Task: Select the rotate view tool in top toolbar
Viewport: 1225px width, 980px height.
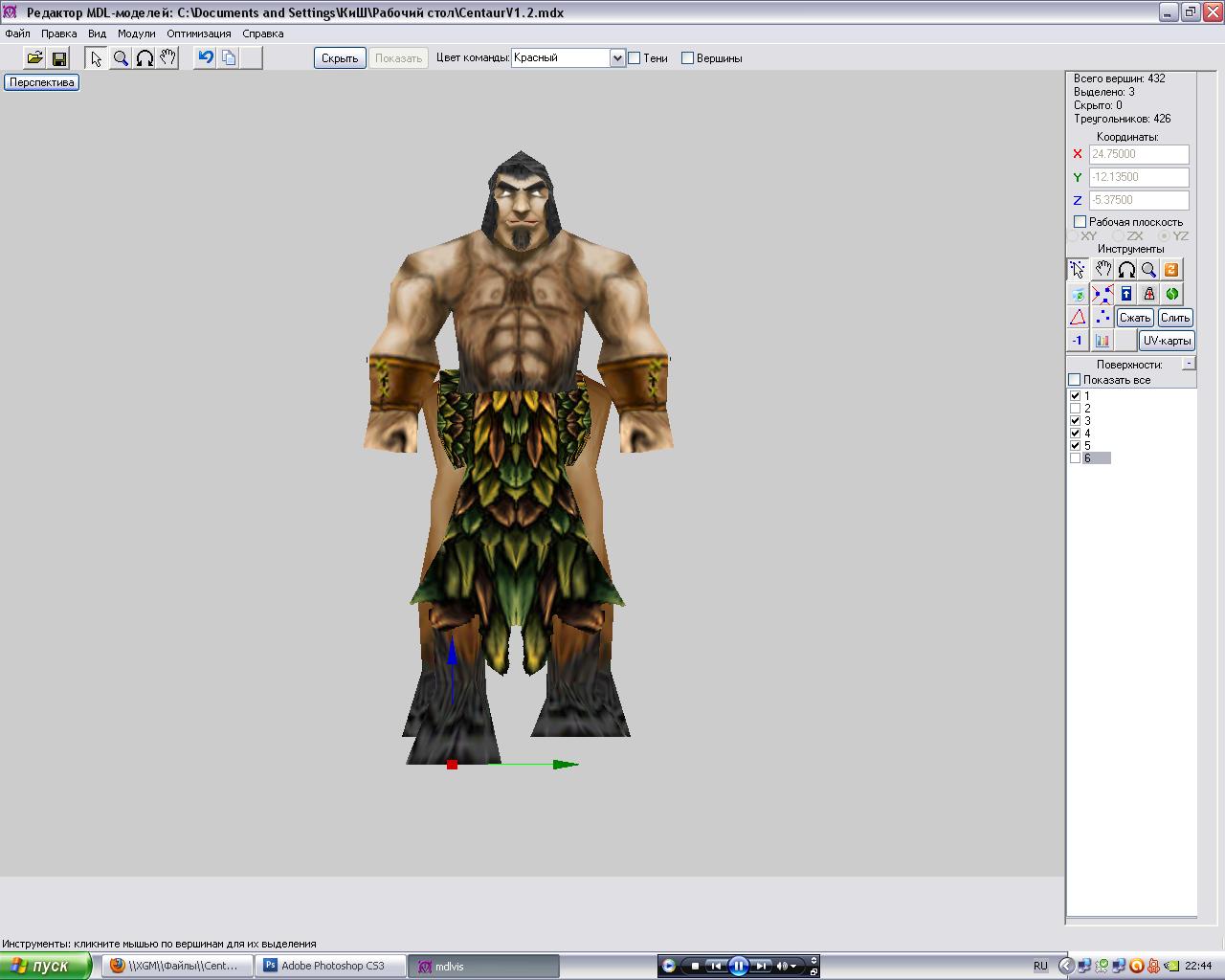Action: click(145, 58)
